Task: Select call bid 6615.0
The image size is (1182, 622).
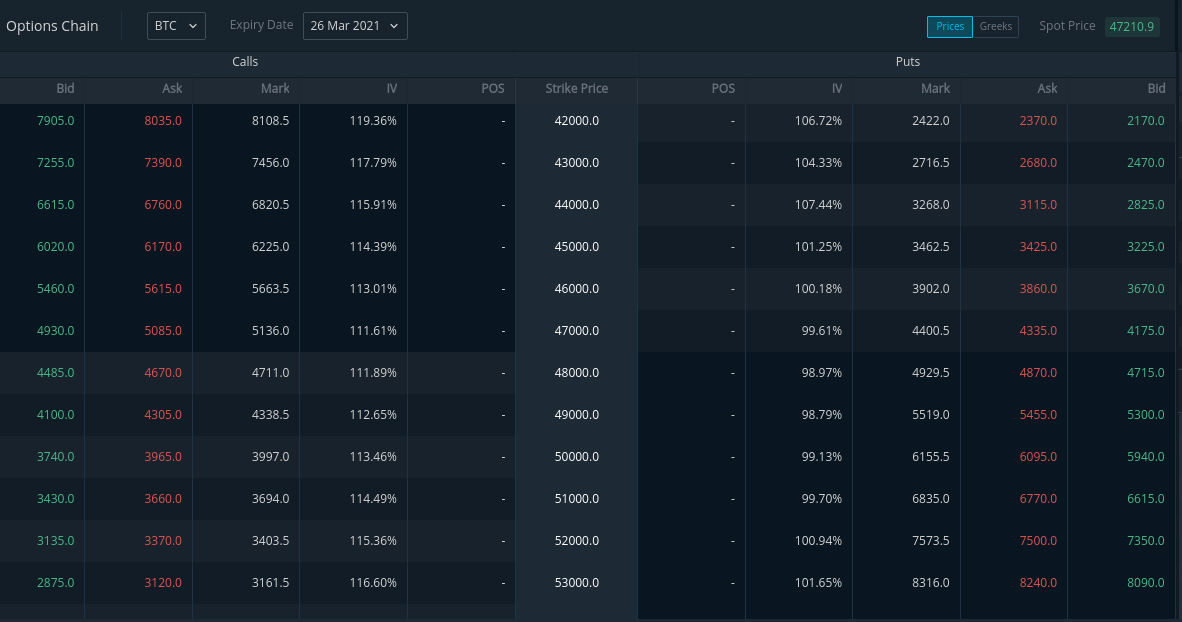Action: point(56,204)
